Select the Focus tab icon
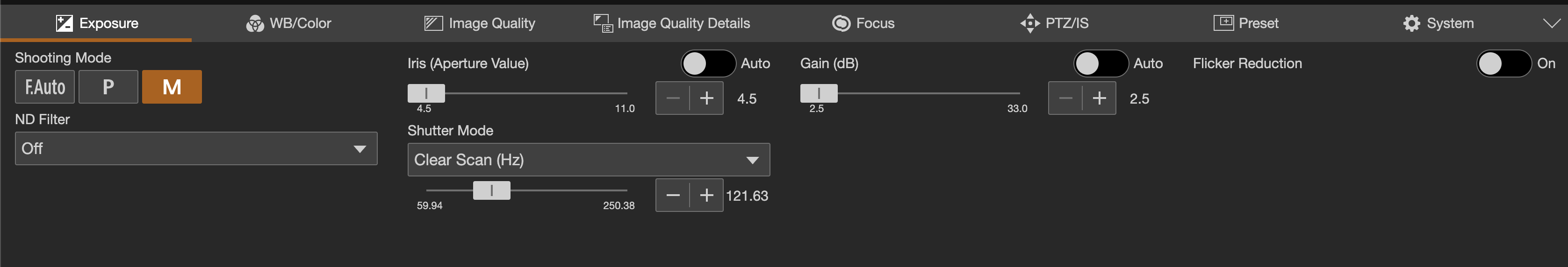 [841, 24]
